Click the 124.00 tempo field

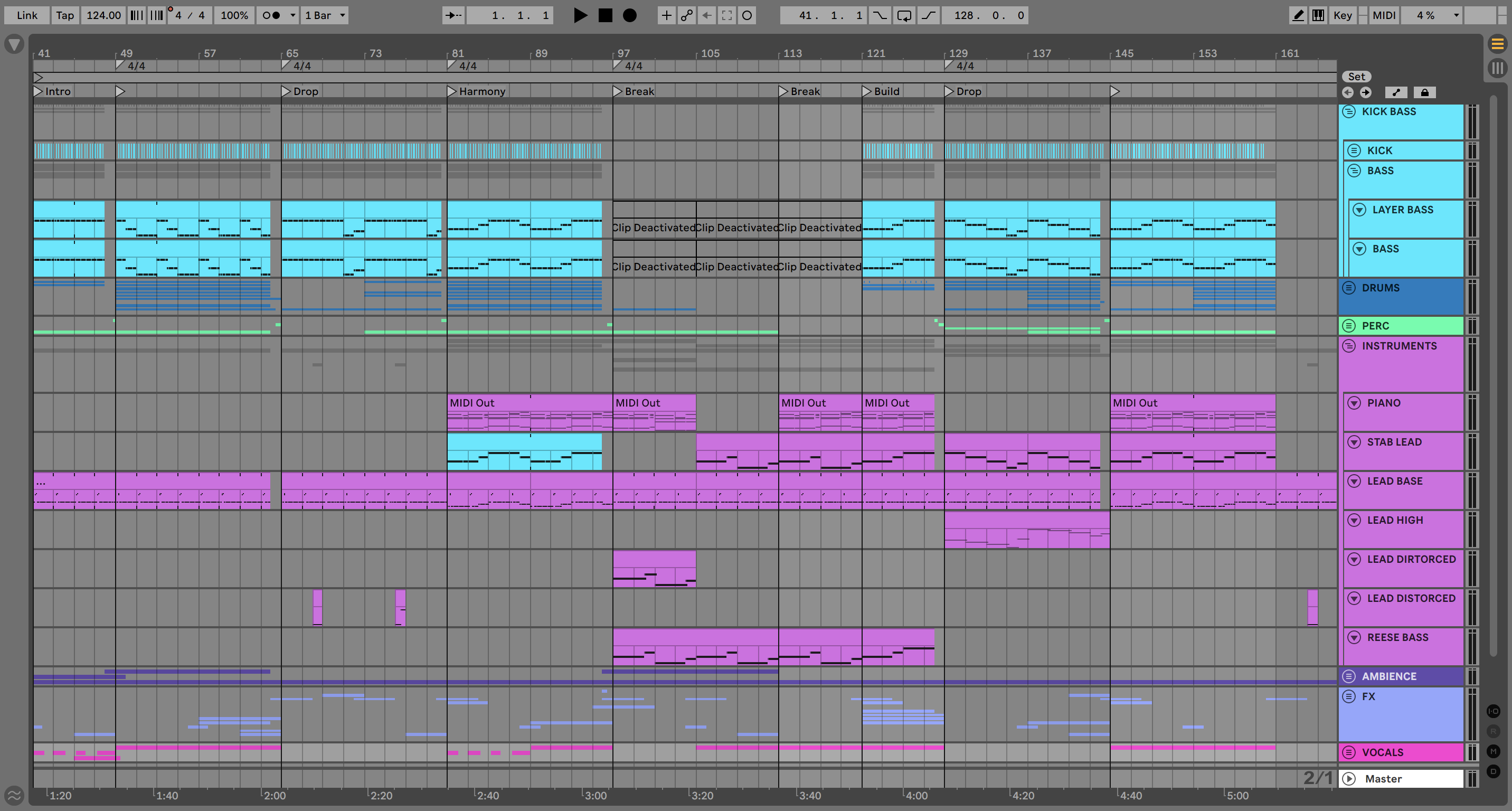pyautogui.click(x=103, y=15)
